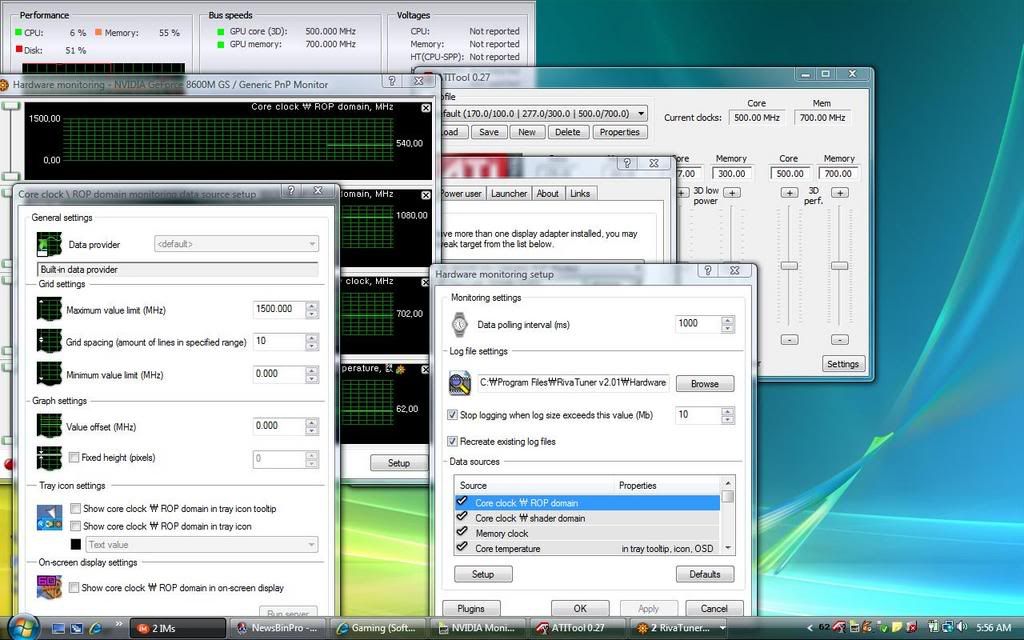Open the Windows Start orb
The height and width of the screenshot is (640, 1024).
[24, 628]
